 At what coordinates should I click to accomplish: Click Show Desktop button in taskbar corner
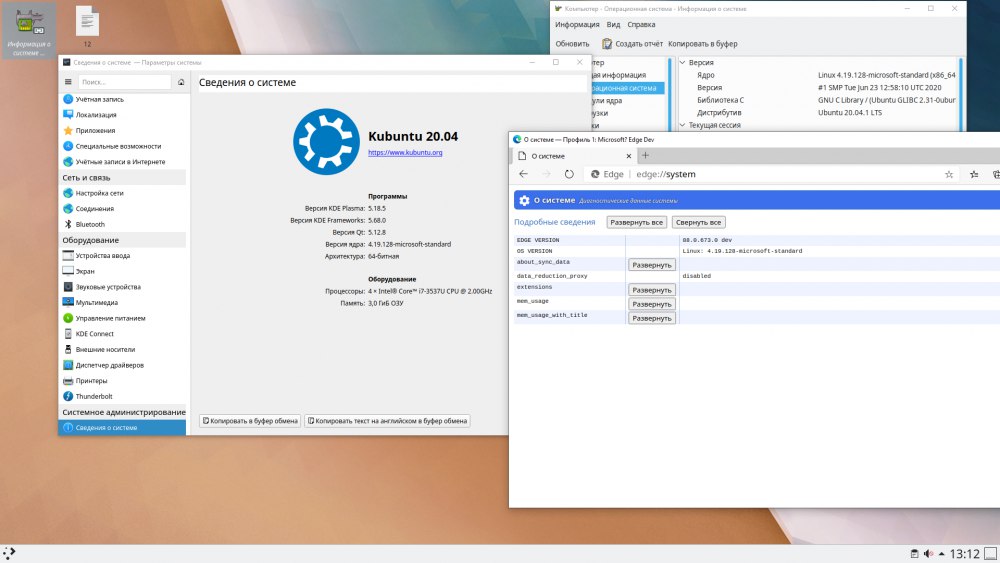990,553
